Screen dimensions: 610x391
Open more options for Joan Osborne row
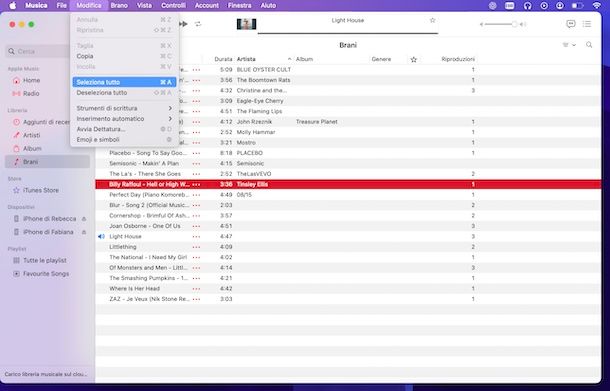196,226
